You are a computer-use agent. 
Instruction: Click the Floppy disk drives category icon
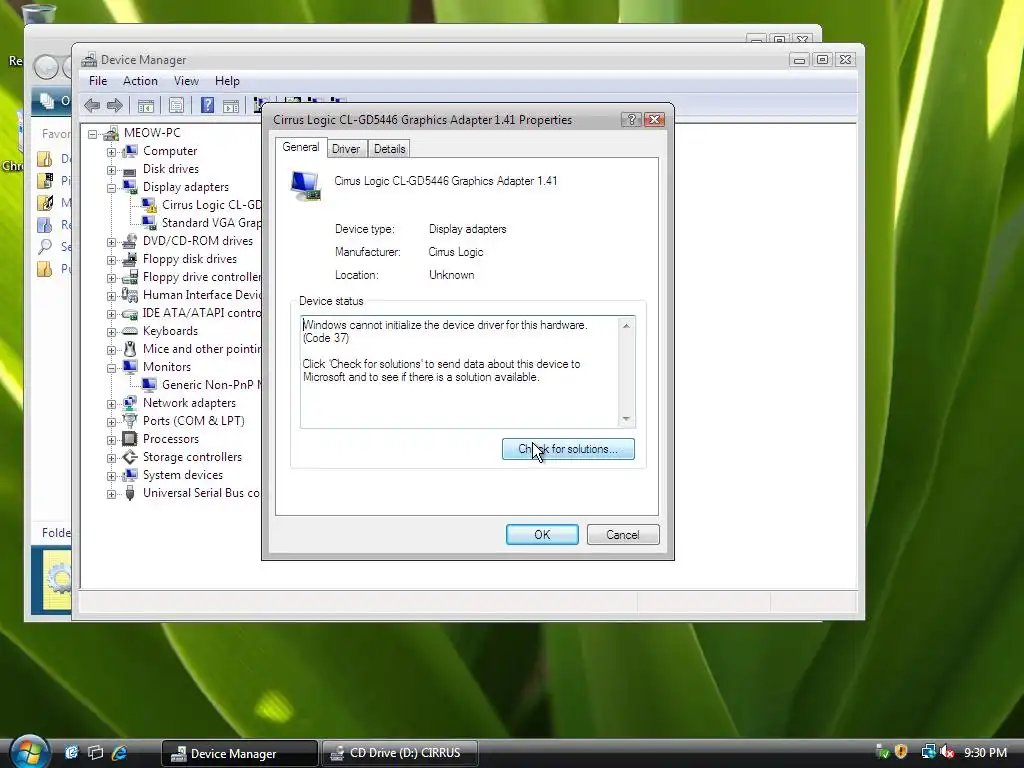[130, 259]
